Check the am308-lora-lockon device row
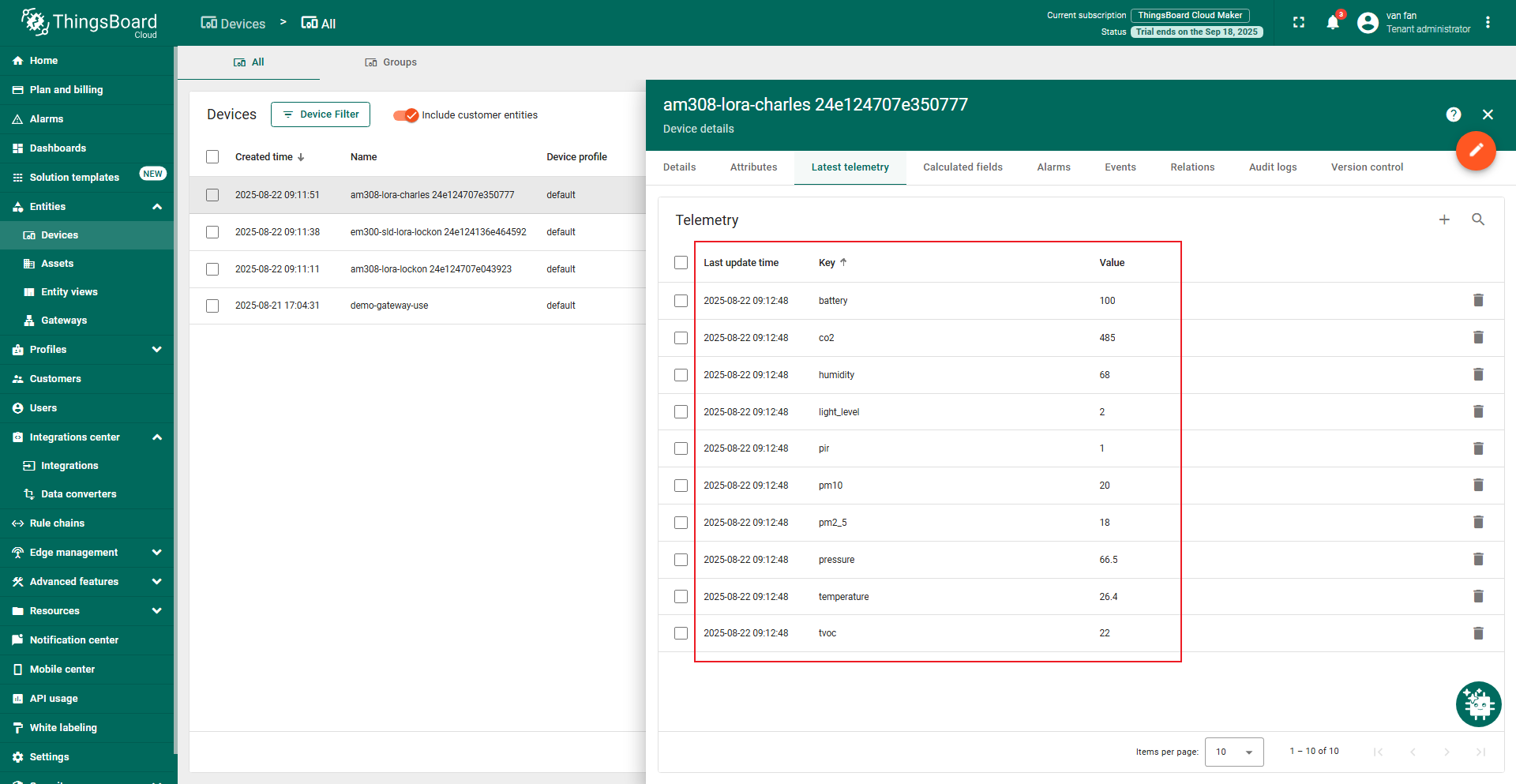Screen dimensions: 1516x784 pos(212,269)
